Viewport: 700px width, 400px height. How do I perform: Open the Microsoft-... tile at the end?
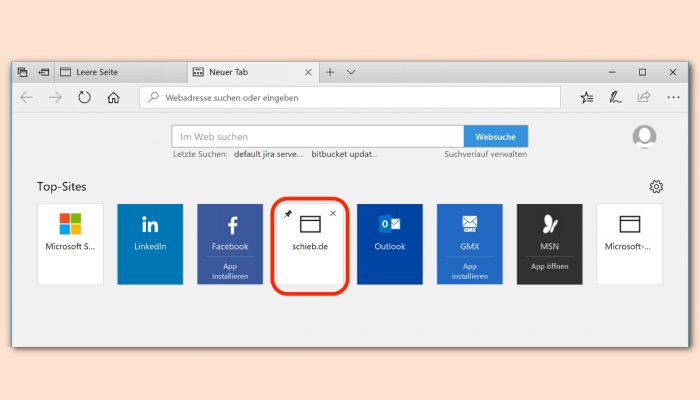click(x=629, y=244)
